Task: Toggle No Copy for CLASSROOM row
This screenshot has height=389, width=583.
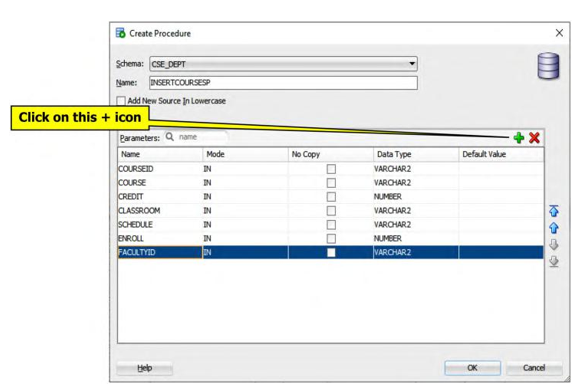Action: [x=331, y=210]
